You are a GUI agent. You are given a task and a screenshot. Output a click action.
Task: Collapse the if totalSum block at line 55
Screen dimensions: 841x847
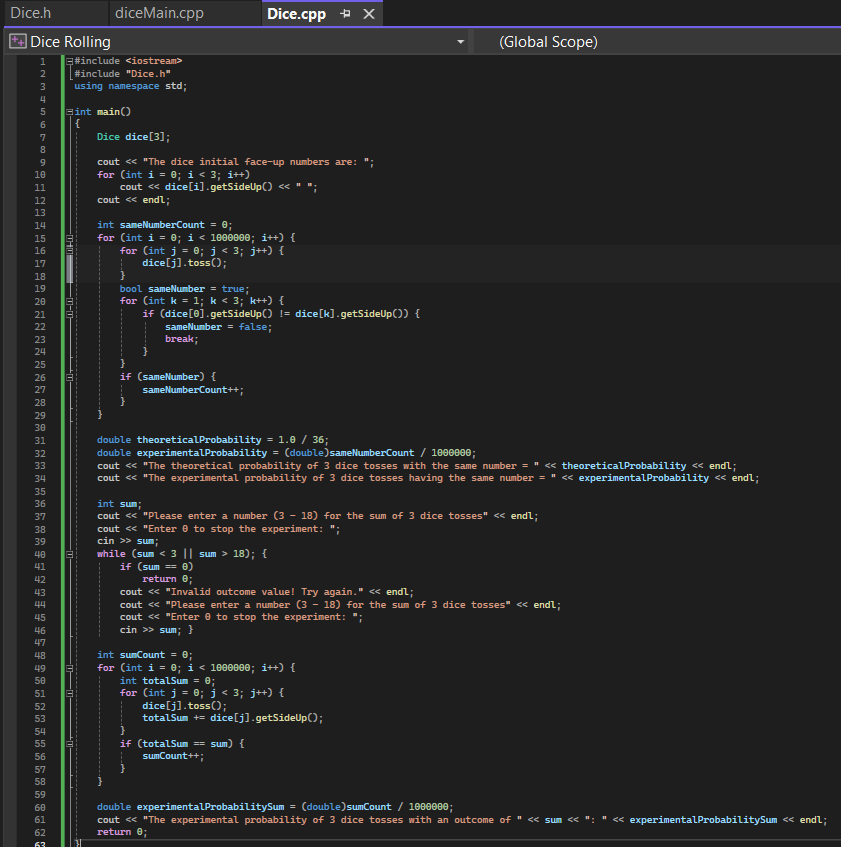70,744
